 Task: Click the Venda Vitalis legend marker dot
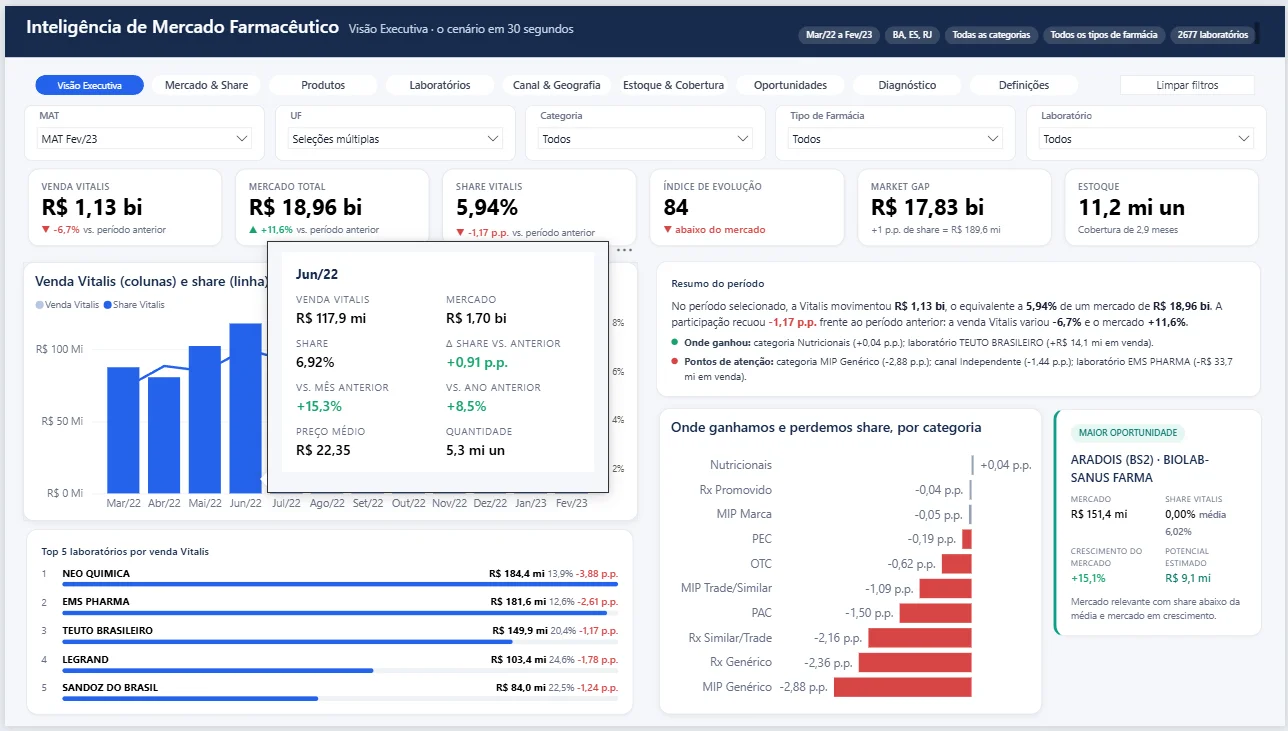[x=40, y=305]
